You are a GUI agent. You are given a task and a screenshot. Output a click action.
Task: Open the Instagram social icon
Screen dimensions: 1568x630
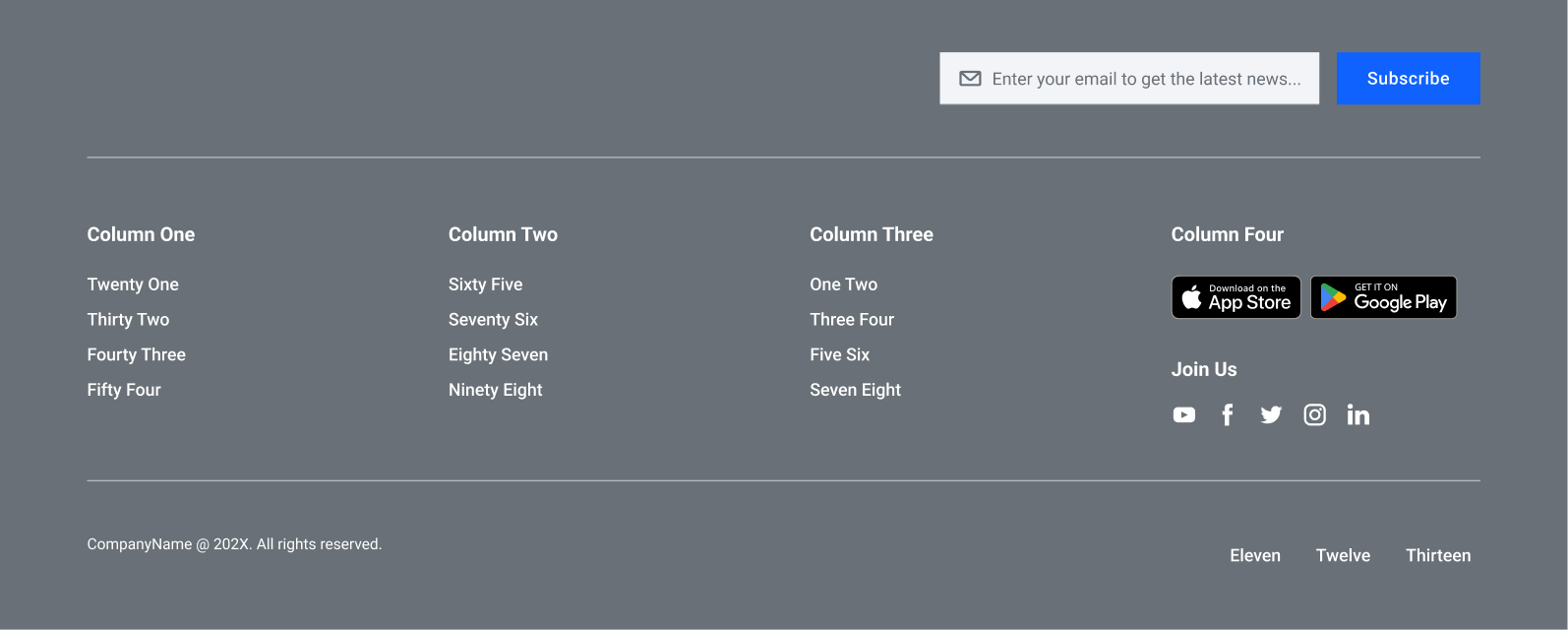1315,415
